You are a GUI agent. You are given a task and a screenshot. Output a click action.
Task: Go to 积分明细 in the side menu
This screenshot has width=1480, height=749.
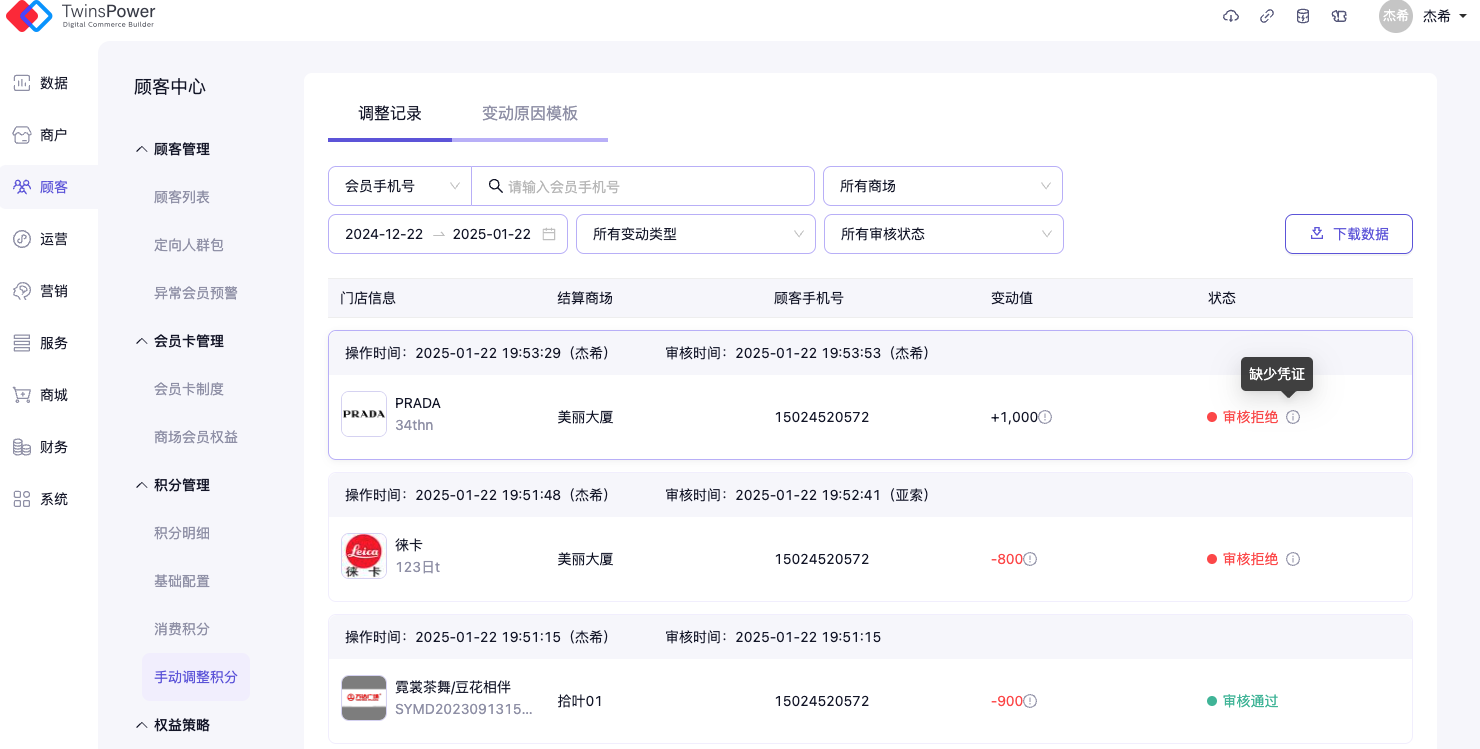pos(182,533)
